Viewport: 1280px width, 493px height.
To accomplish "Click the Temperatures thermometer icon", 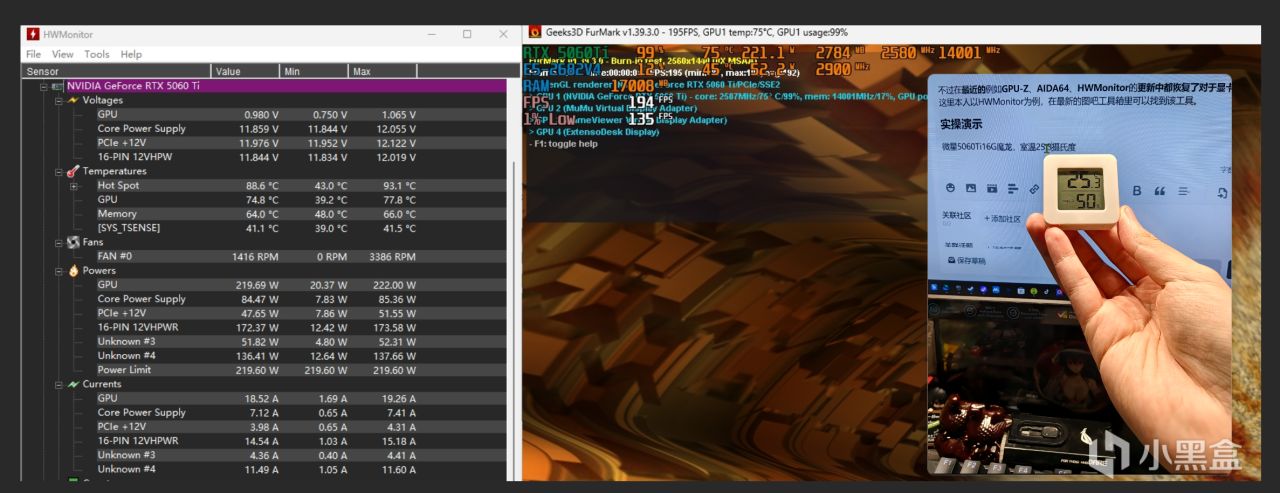I will tap(73, 171).
